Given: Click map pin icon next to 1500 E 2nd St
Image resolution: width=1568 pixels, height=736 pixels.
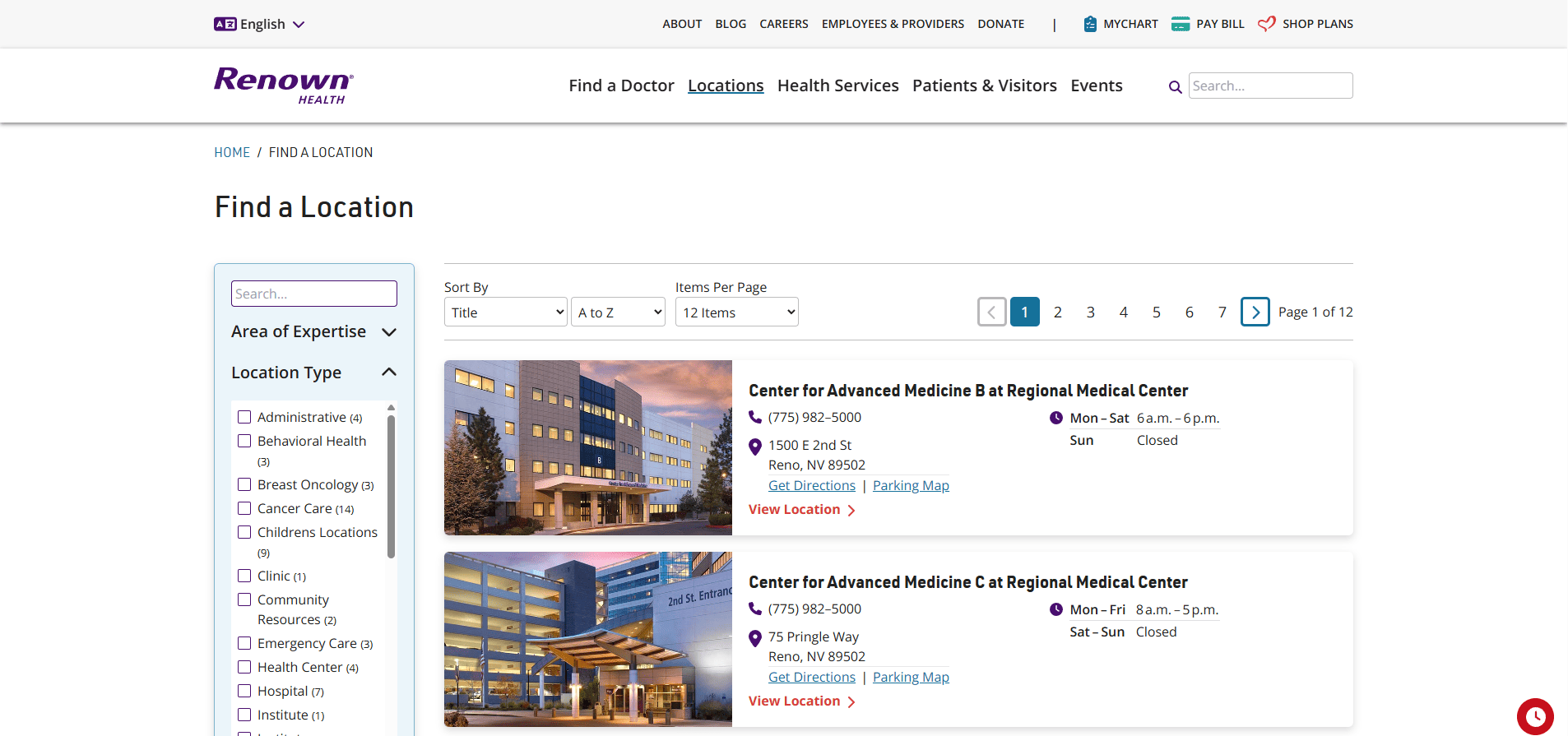Looking at the screenshot, I should [755, 447].
